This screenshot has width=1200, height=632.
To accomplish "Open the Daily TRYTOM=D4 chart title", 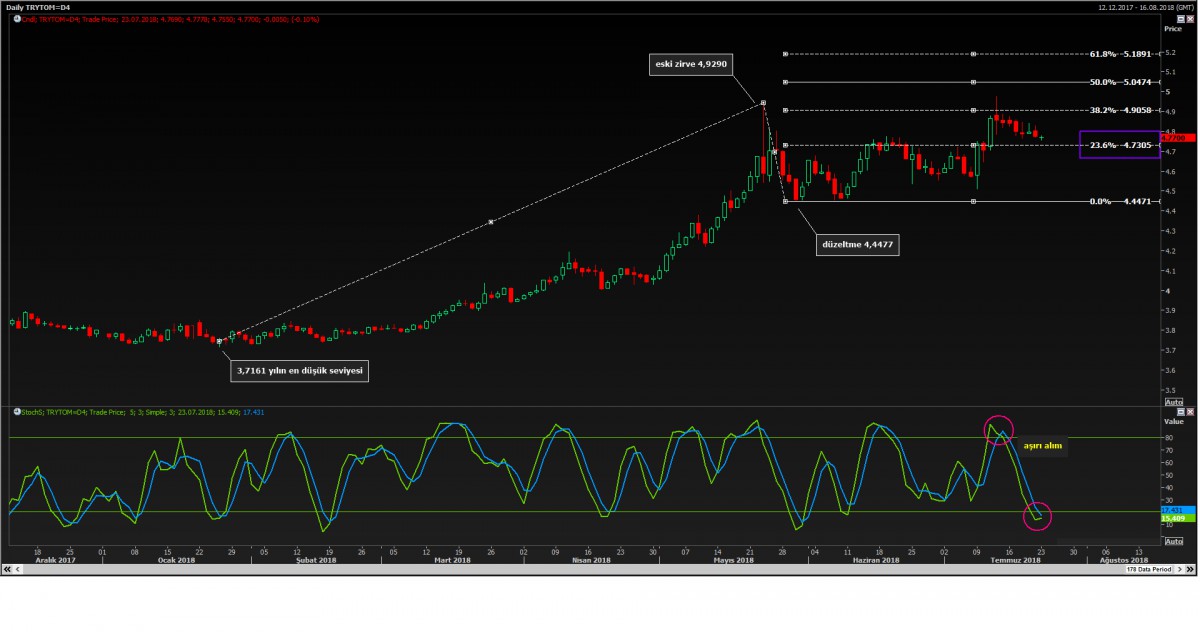I will click(38, 7).
